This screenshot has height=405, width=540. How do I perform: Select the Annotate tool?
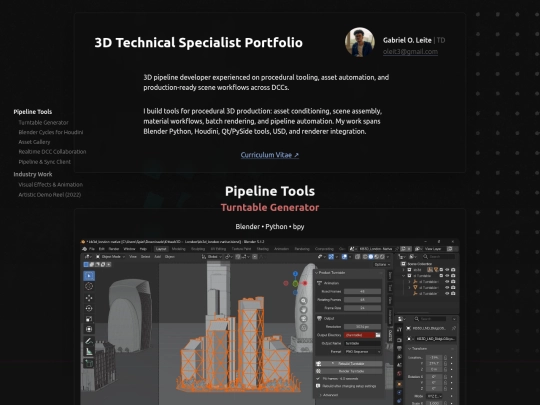[x=89, y=341]
